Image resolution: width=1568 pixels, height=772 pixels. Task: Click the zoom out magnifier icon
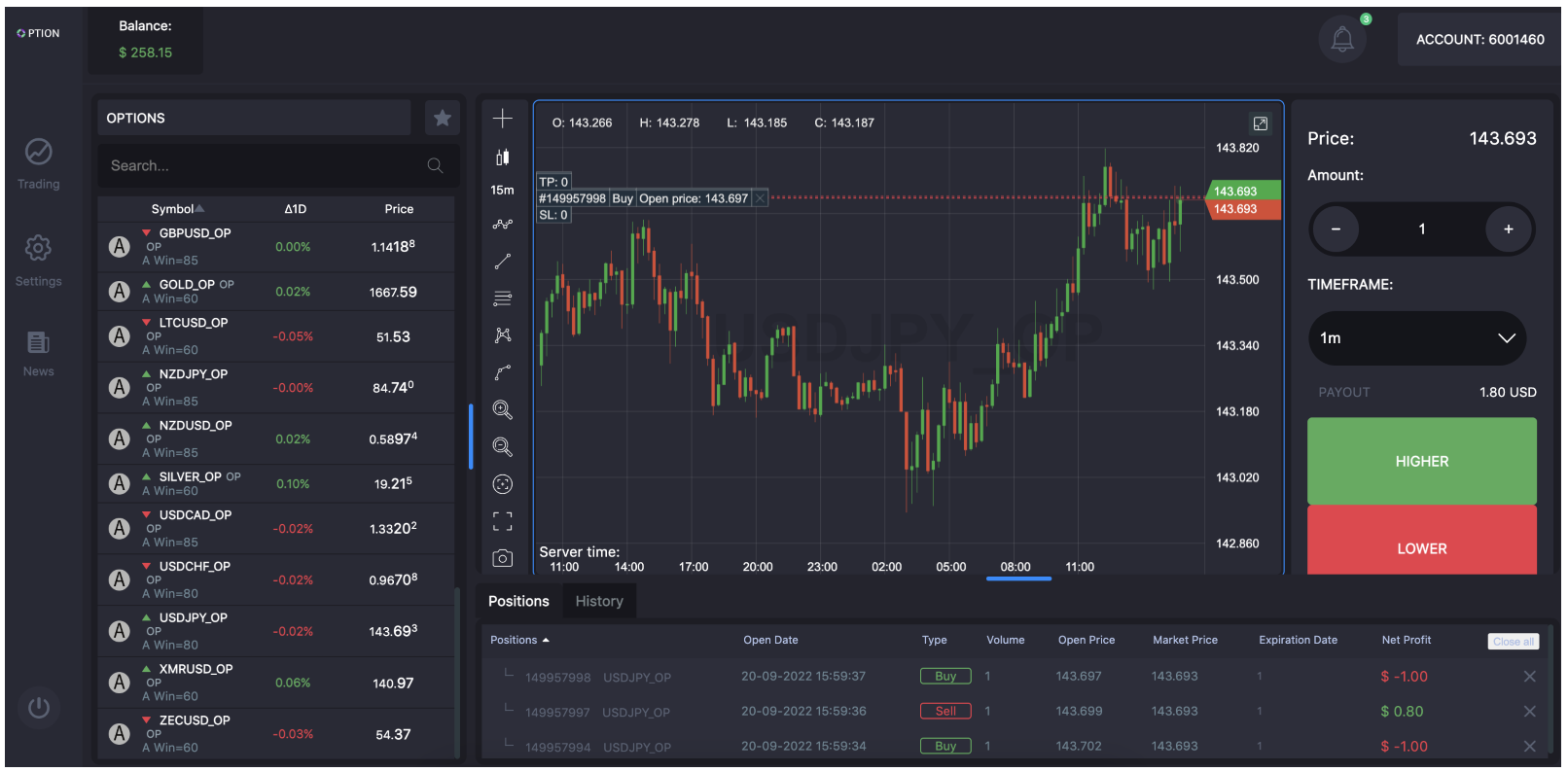pos(502,447)
